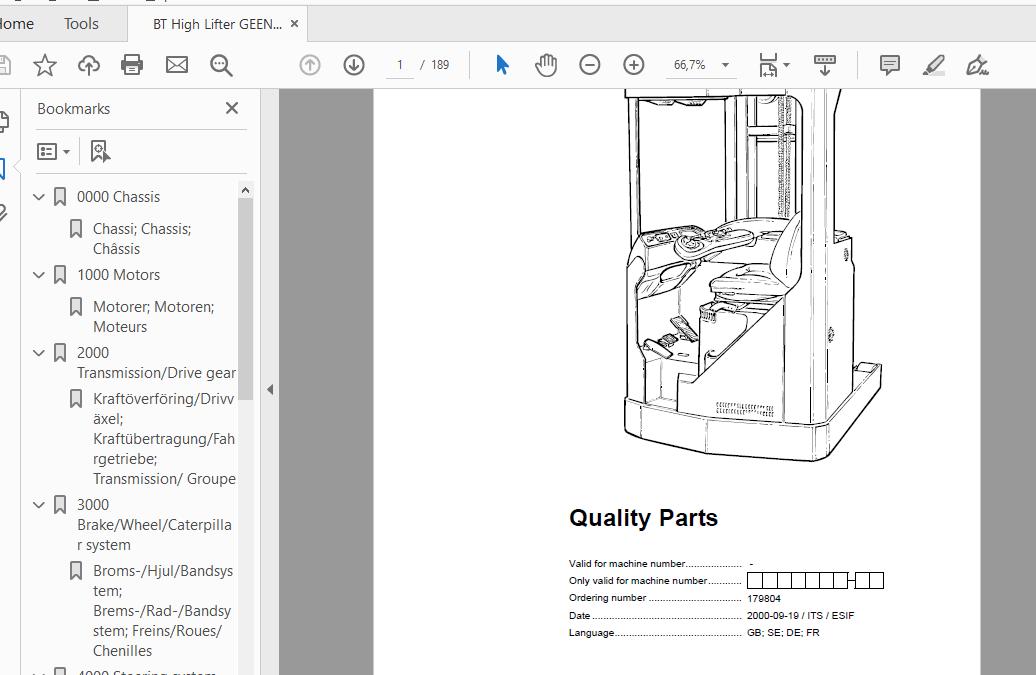The image size is (1036, 675).
Task: Open the sign document pen tool
Action: (x=977, y=65)
